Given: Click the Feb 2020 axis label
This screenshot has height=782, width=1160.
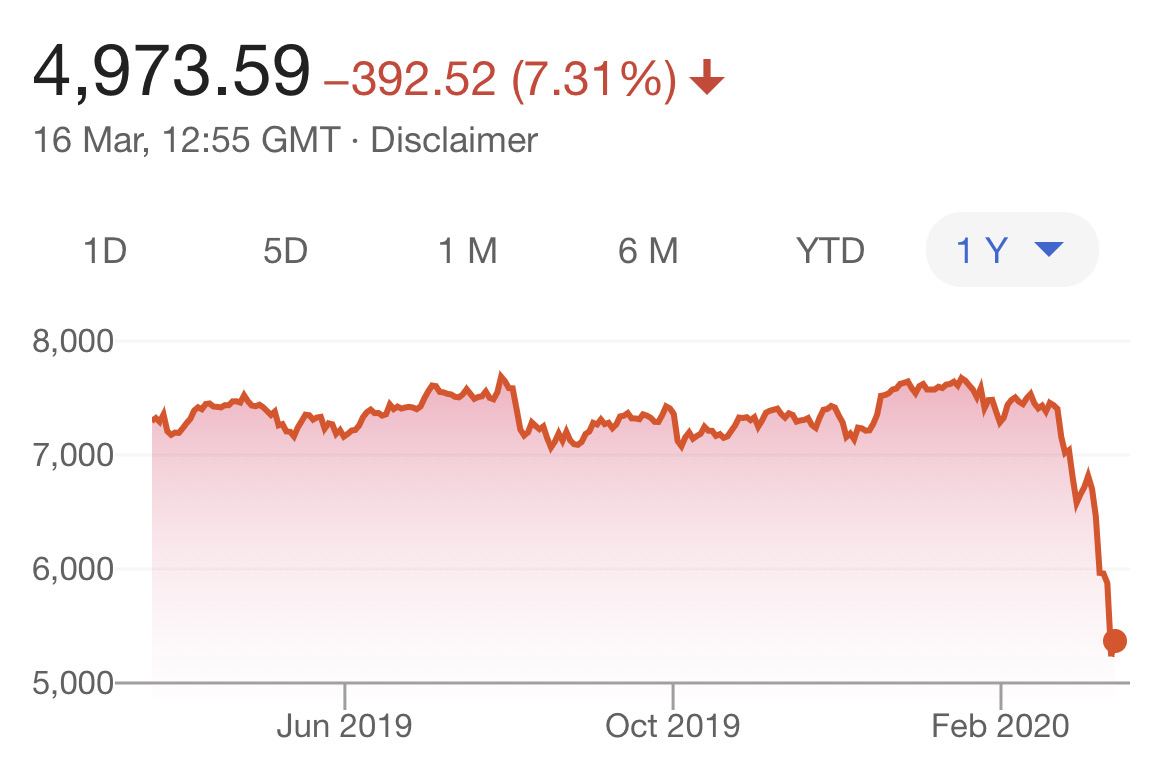Looking at the screenshot, I should tap(1000, 725).
